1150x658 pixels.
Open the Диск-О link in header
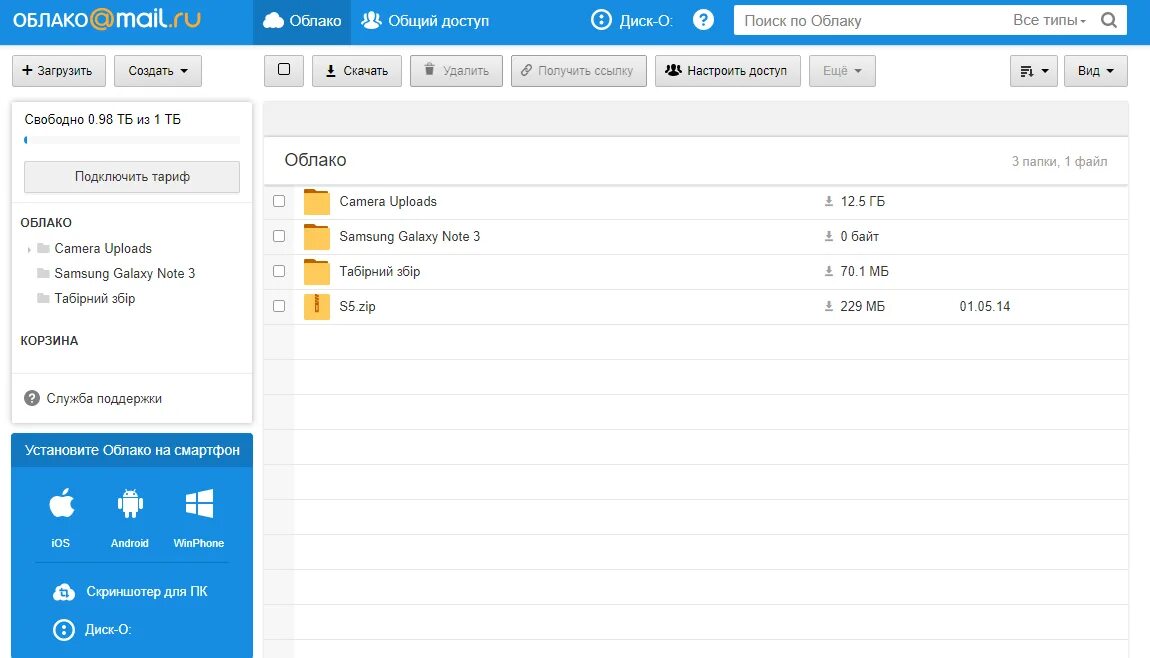(x=632, y=21)
